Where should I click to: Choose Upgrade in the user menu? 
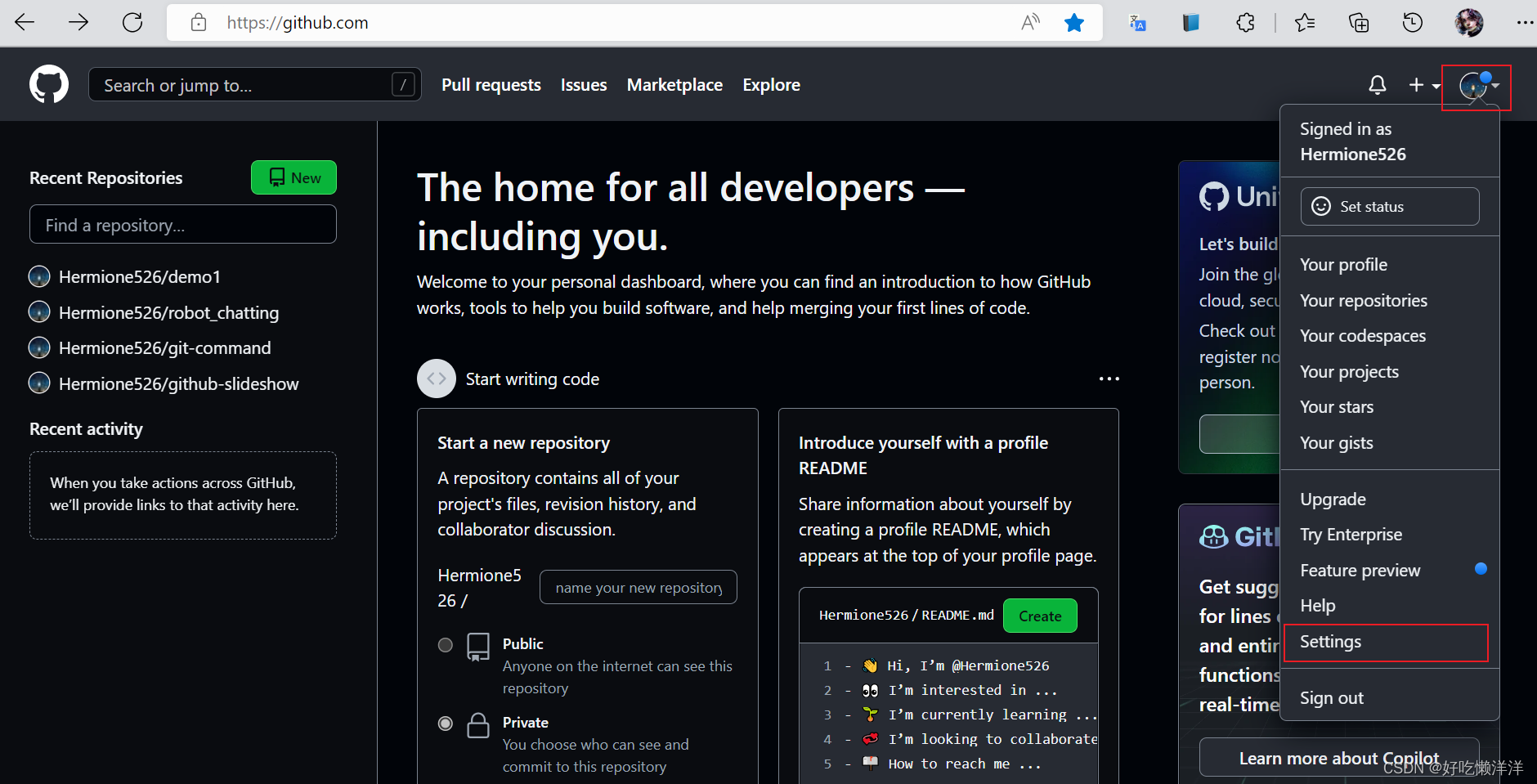1333,500
